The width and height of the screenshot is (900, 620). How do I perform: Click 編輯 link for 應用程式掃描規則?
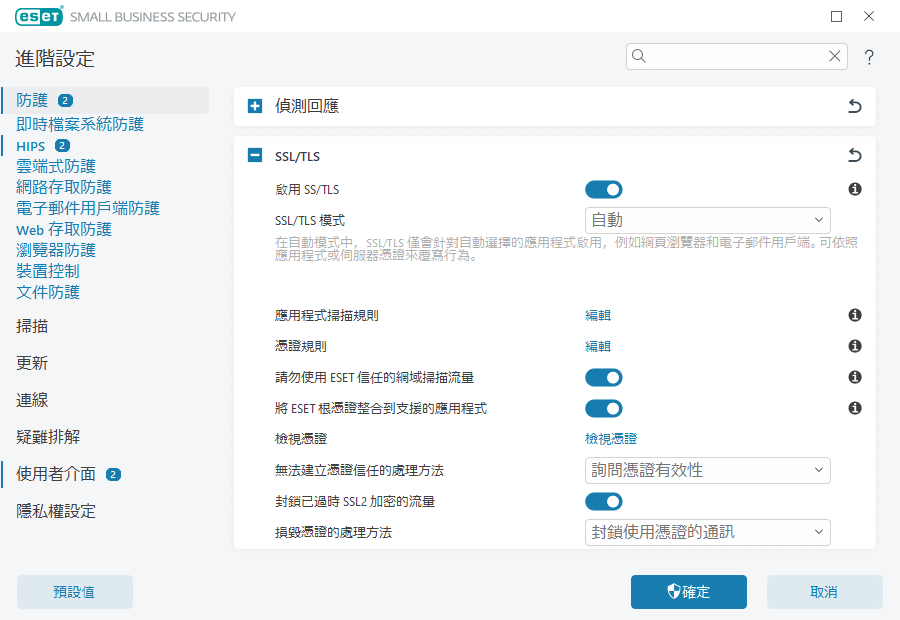(597, 315)
